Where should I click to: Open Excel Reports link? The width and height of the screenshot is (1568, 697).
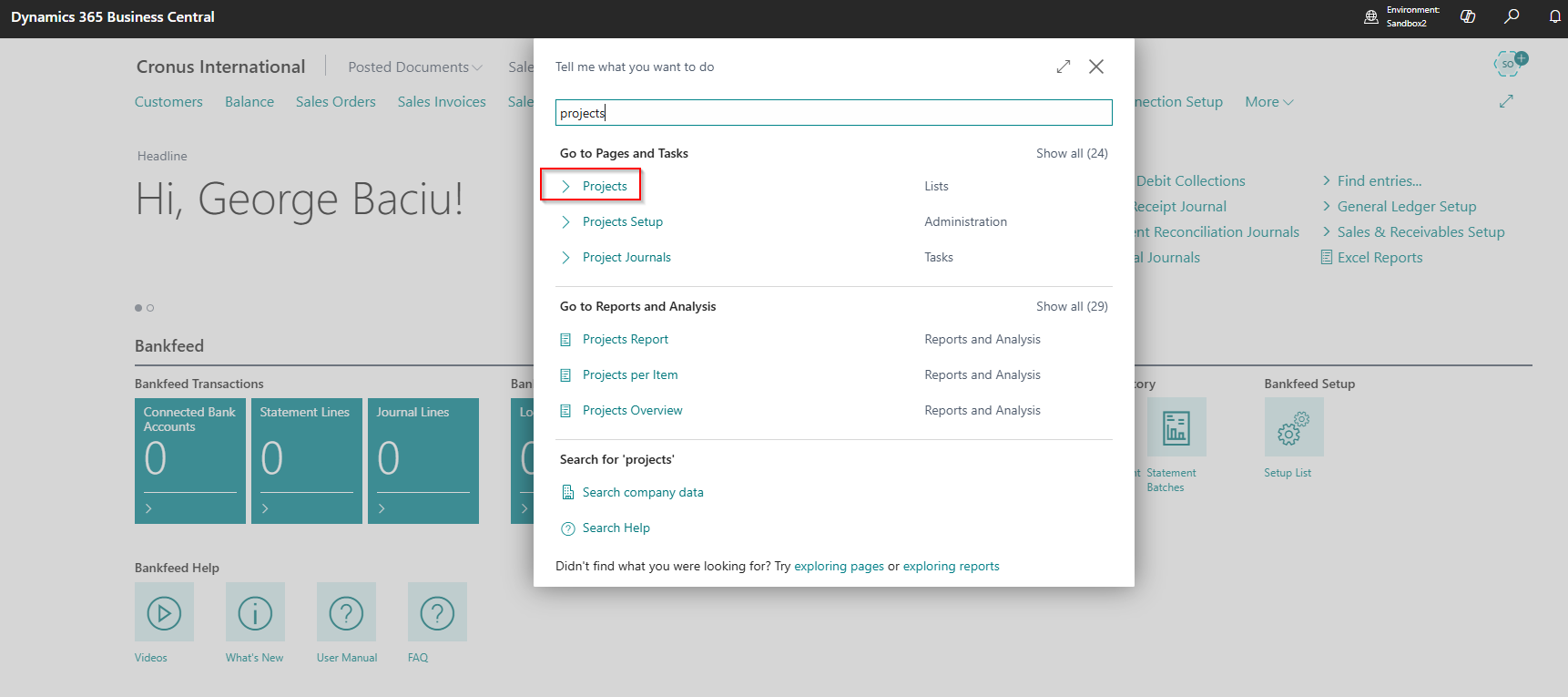click(x=1380, y=257)
